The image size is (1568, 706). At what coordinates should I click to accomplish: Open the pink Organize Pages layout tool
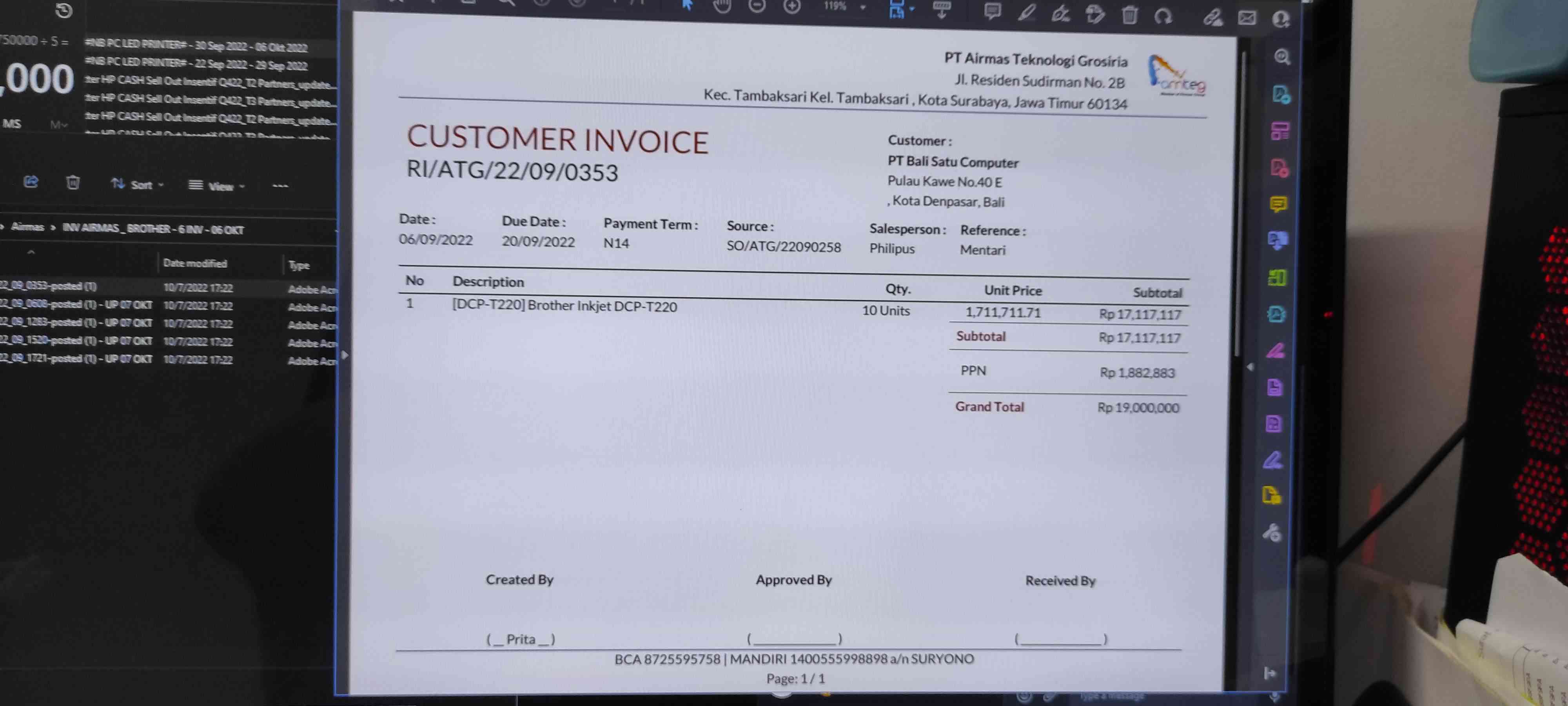click(x=1279, y=131)
